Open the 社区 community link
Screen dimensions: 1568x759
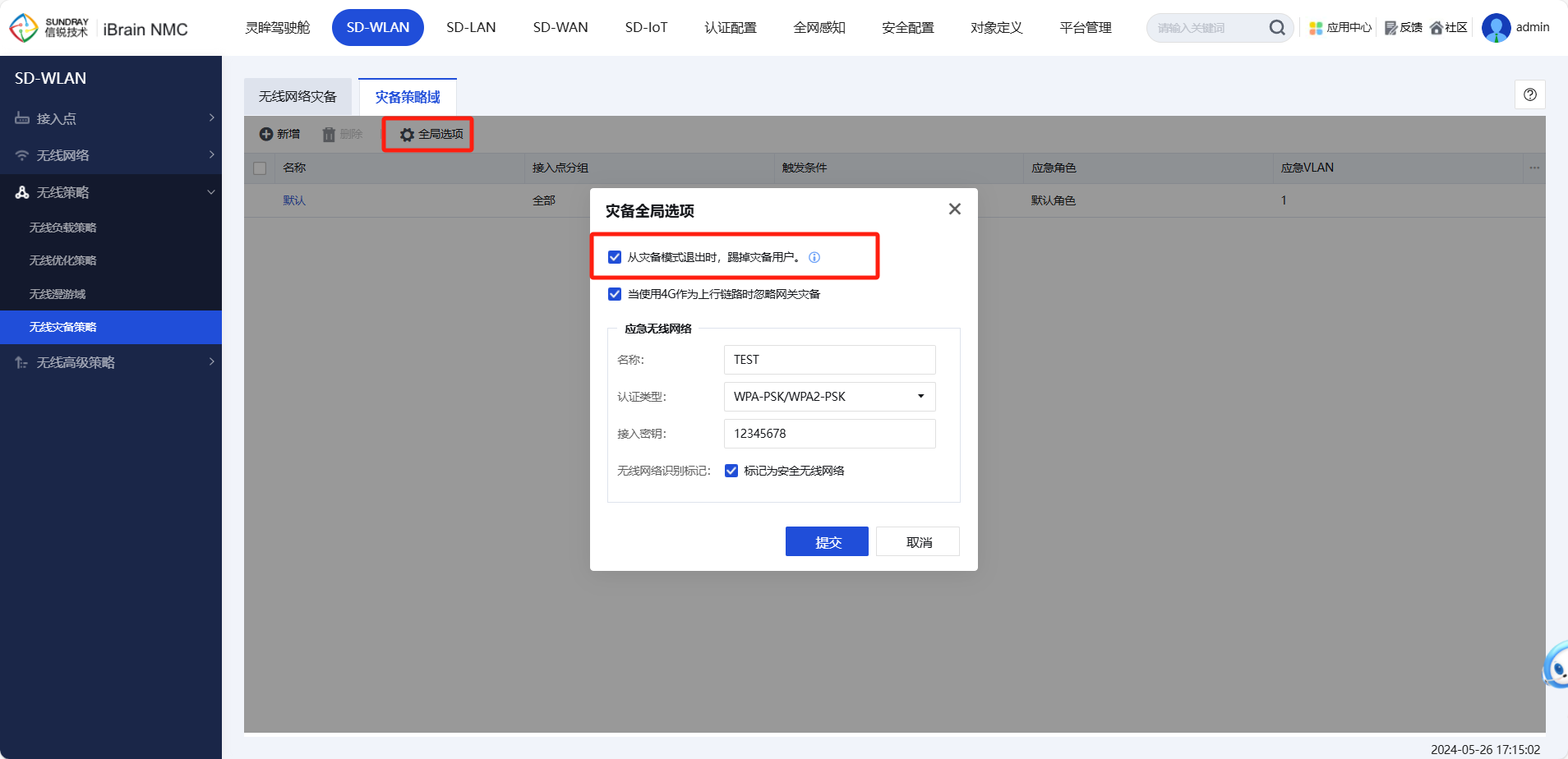[1448, 28]
